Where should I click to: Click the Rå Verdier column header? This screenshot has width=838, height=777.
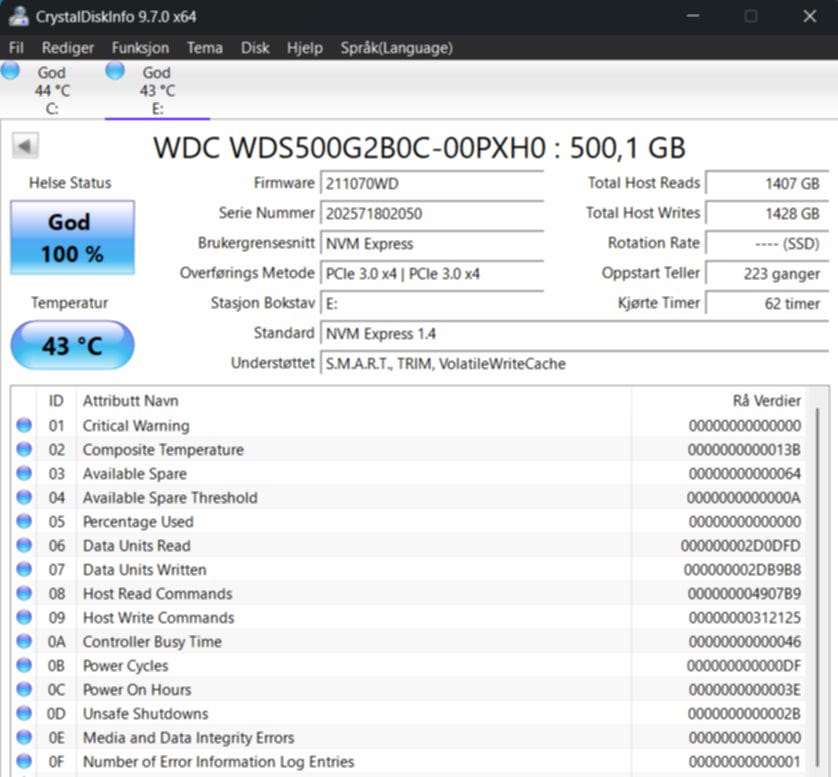[766, 401]
